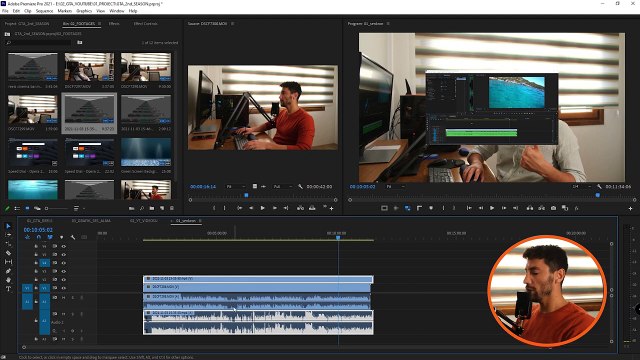Open the Program panel menu
The image size is (640, 360).
tap(388, 24)
